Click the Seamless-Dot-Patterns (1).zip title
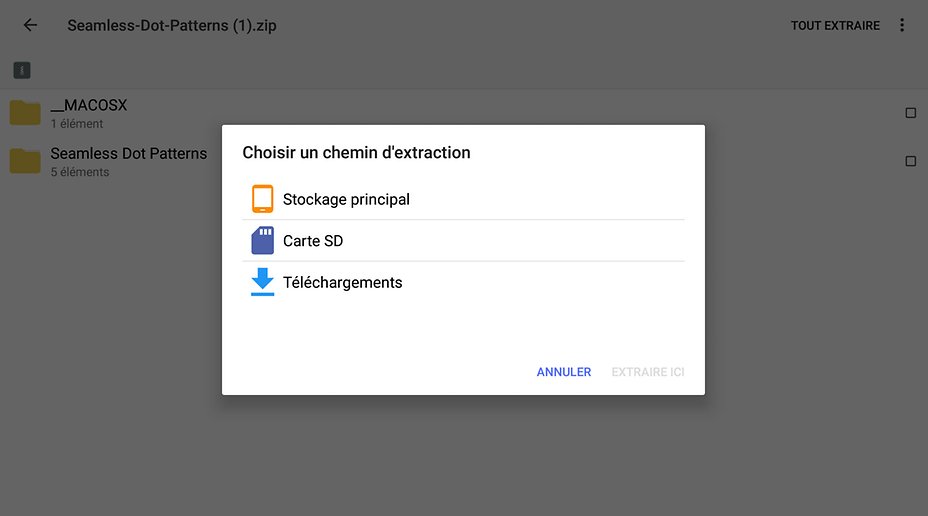Screen dimensions: 928x516 [x=172, y=25]
